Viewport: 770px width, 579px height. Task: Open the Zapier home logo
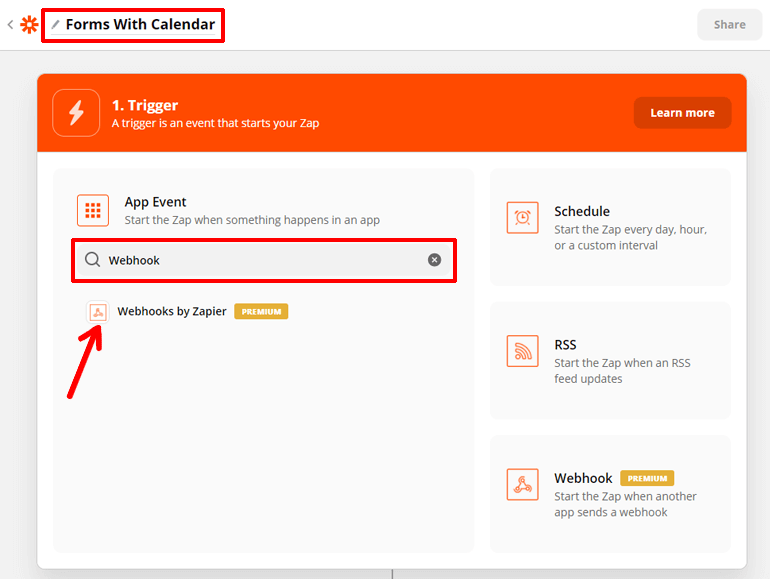click(29, 25)
